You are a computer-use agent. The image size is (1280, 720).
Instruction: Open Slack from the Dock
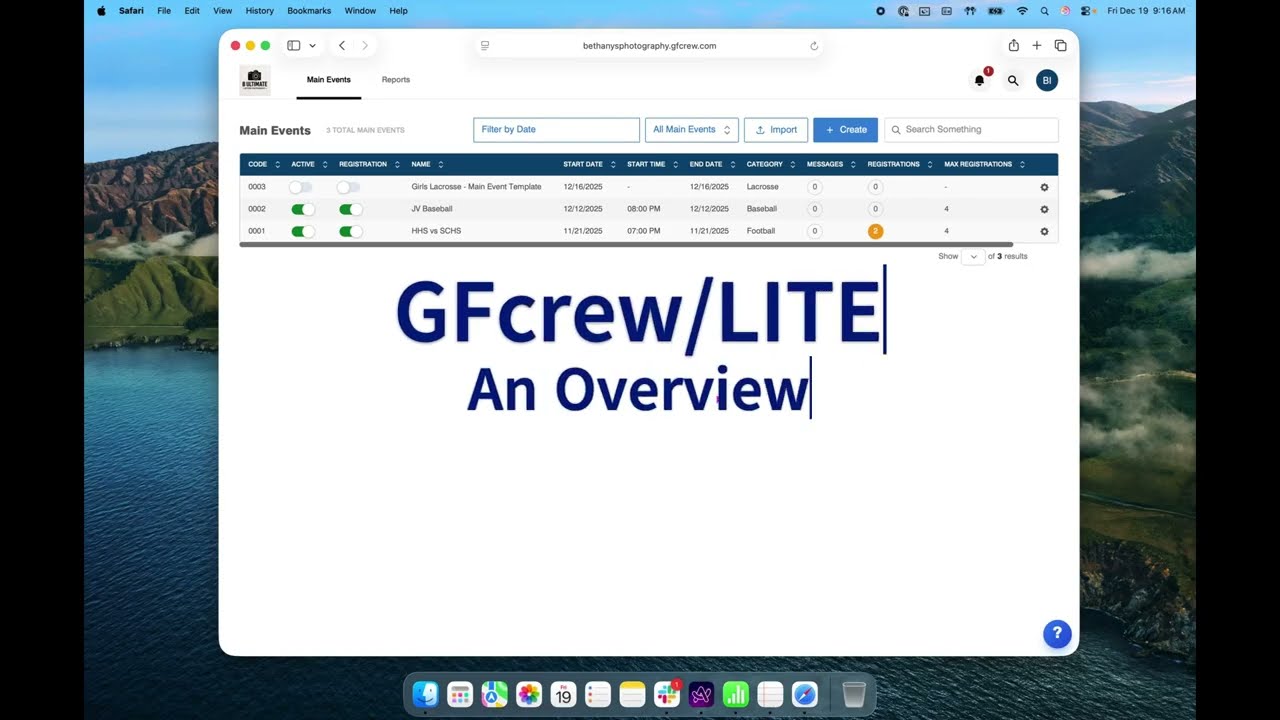[x=666, y=694]
